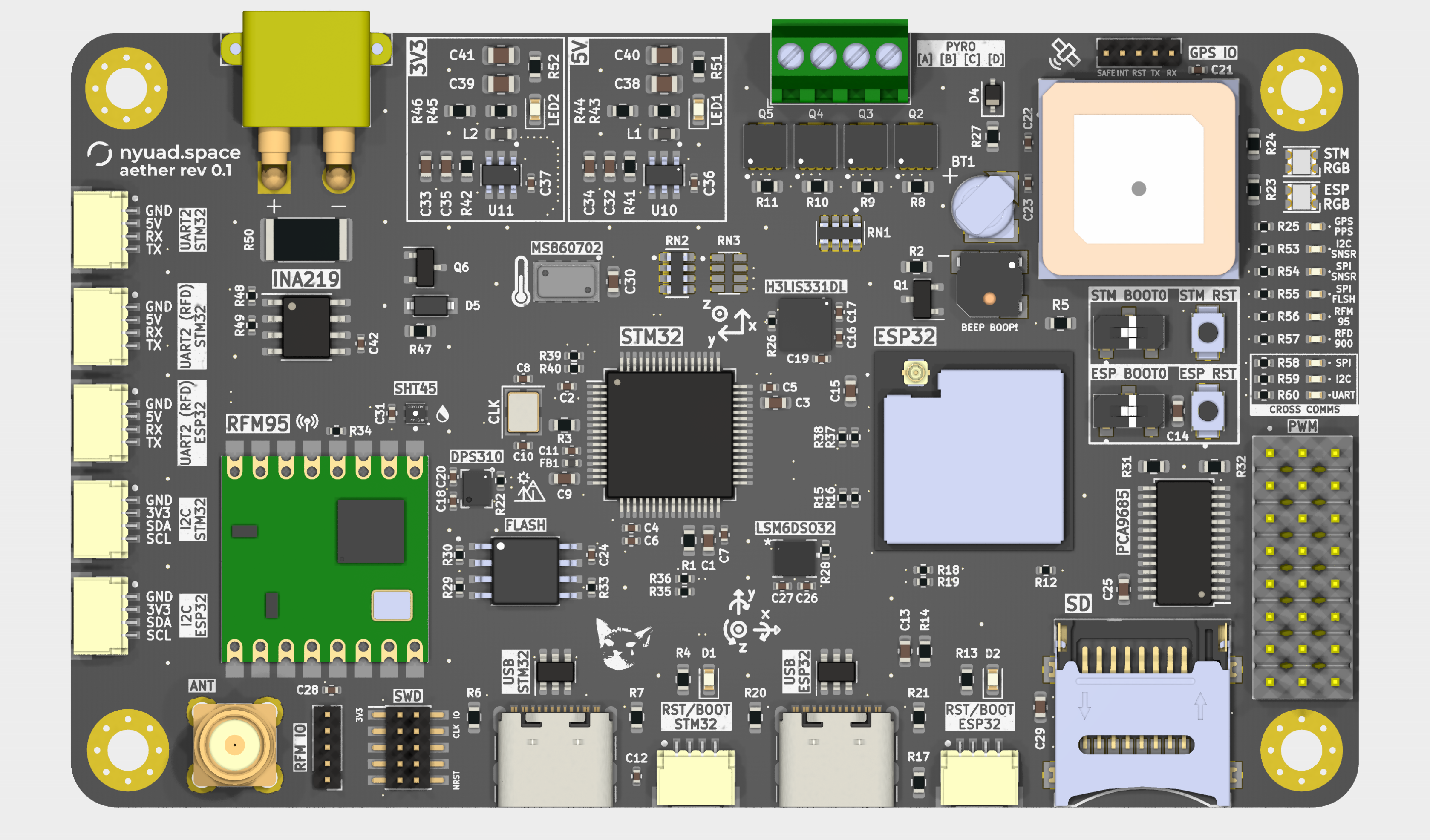Screen dimensions: 1430x840
Task: Click the D1 LED above RST/BOOT STM32
Action: tap(708, 679)
